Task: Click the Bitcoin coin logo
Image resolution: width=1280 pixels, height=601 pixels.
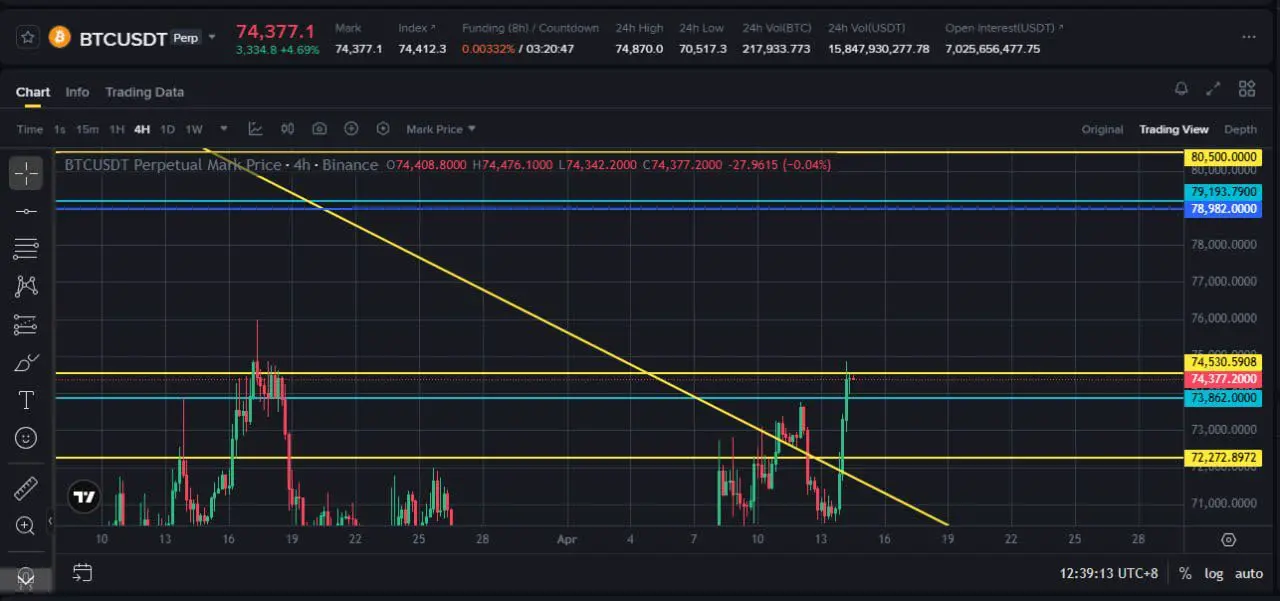Action: pyautogui.click(x=60, y=38)
